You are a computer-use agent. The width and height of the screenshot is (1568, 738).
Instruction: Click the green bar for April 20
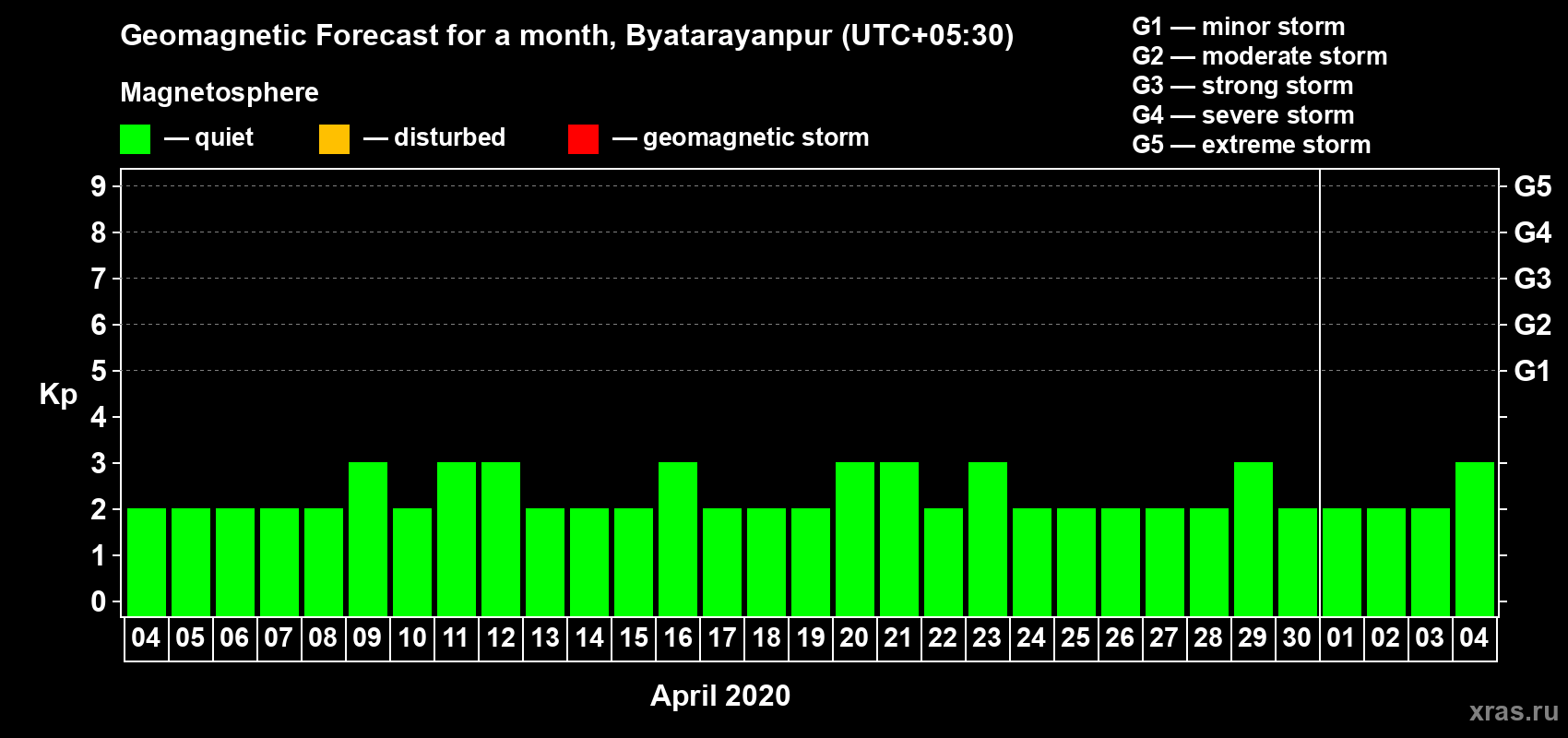(855, 539)
